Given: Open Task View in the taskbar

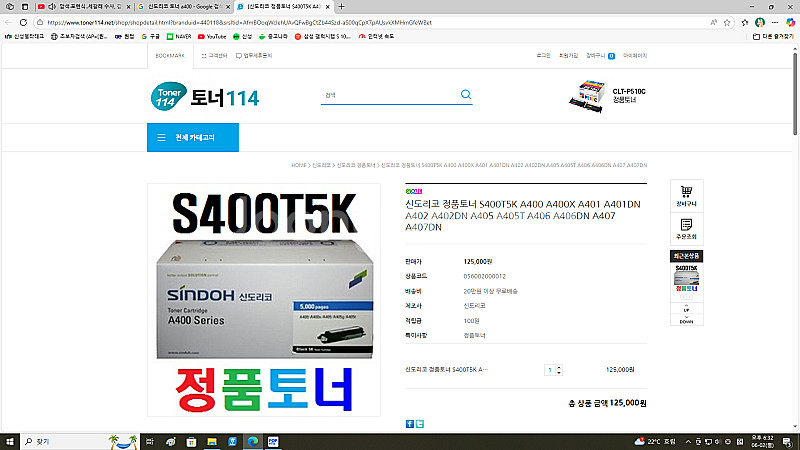Looking at the screenshot, I should [149, 441].
